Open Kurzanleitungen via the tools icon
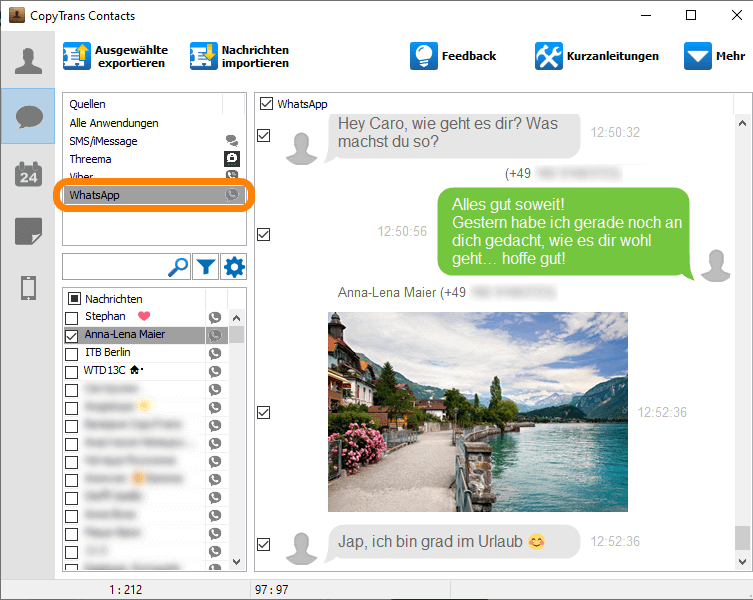Image resolution: width=753 pixels, height=600 pixels. click(548, 56)
